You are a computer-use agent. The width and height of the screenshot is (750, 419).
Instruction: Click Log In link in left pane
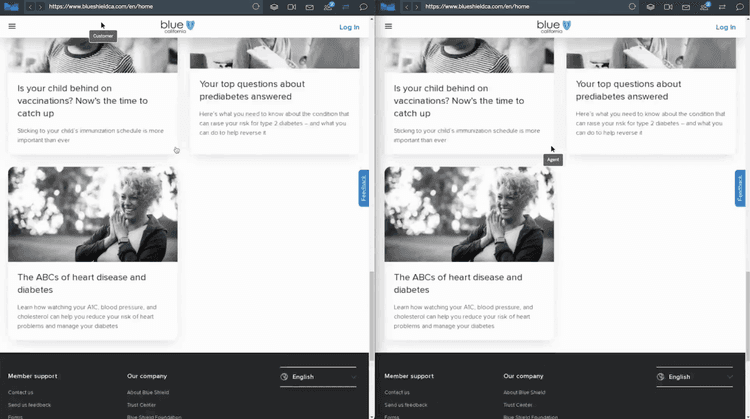349,27
